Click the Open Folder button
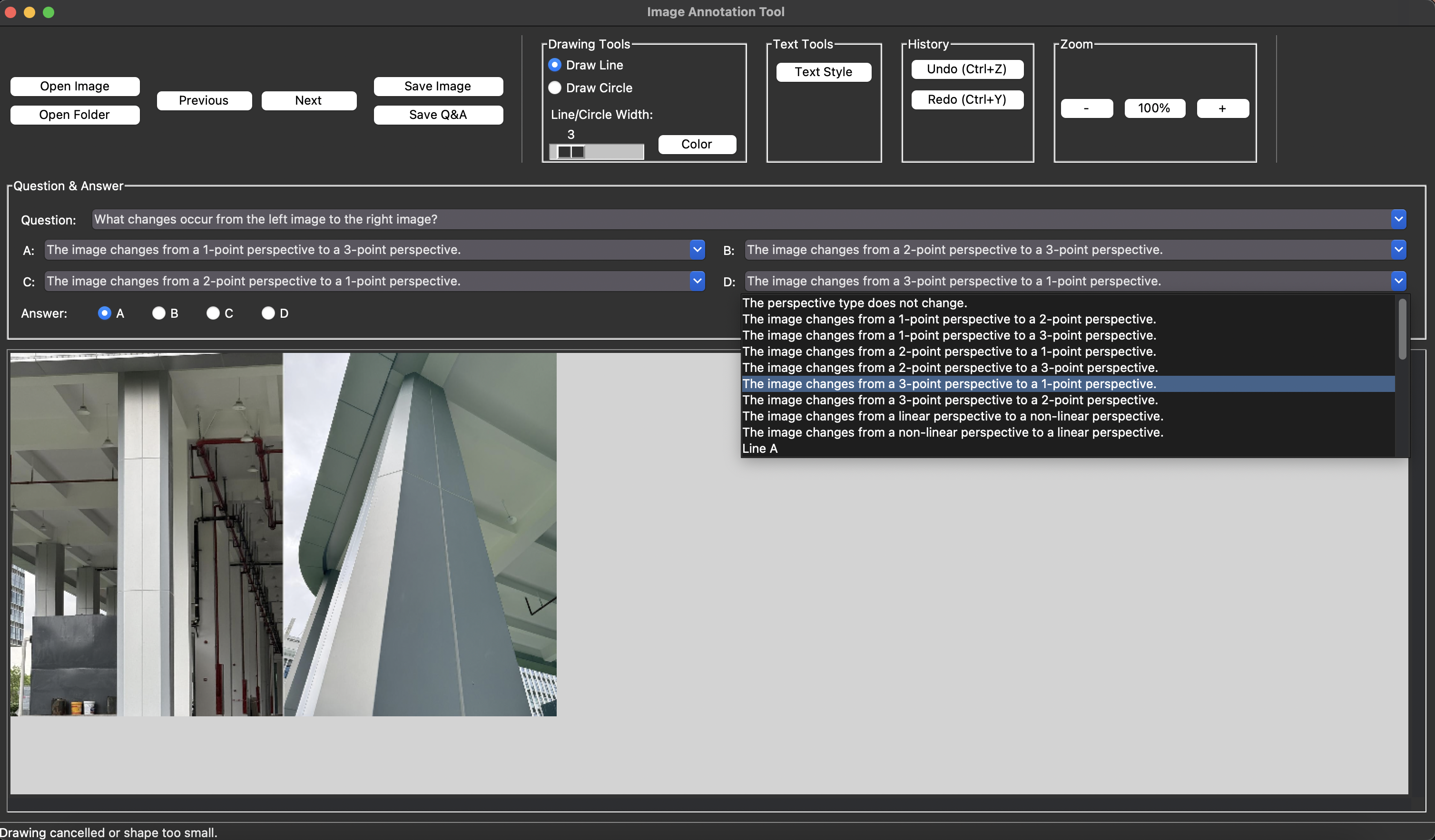This screenshot has height=840, width=1435. point(75,114)
